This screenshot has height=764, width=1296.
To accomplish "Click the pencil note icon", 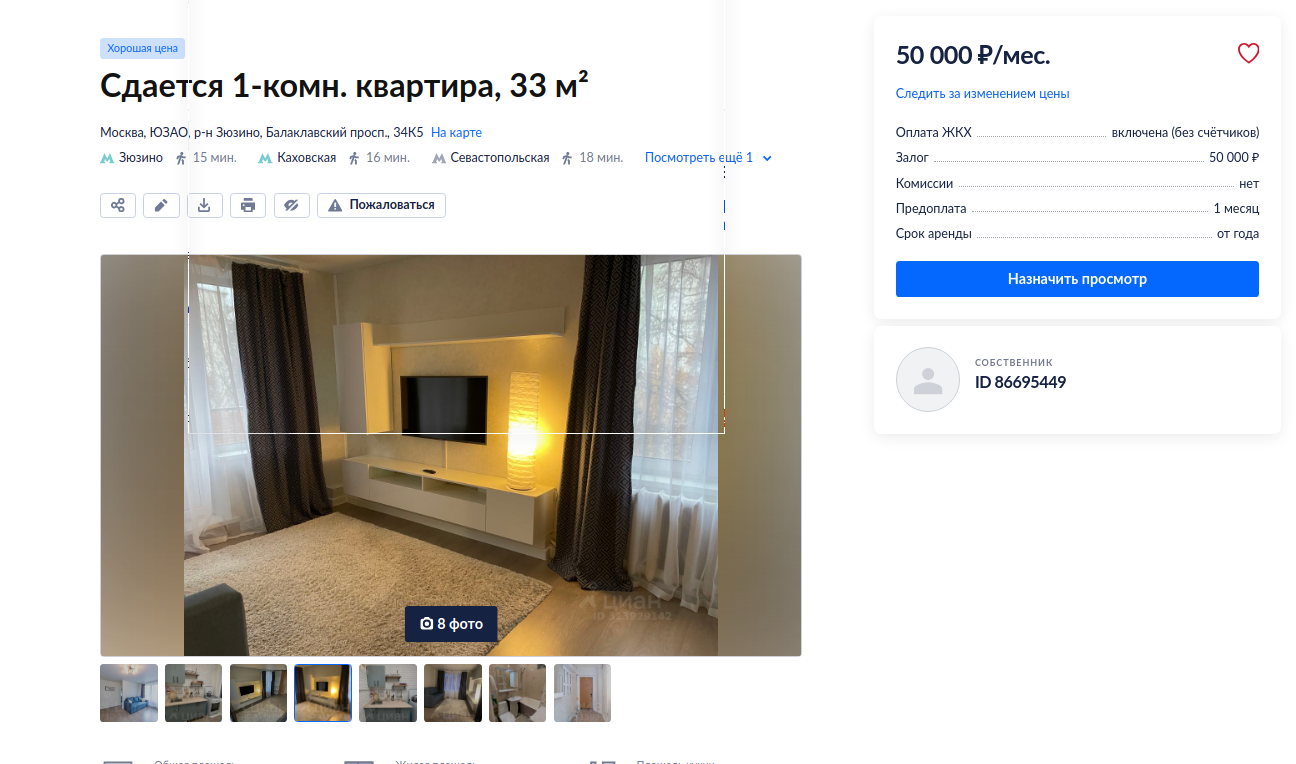I will point(161,205).
